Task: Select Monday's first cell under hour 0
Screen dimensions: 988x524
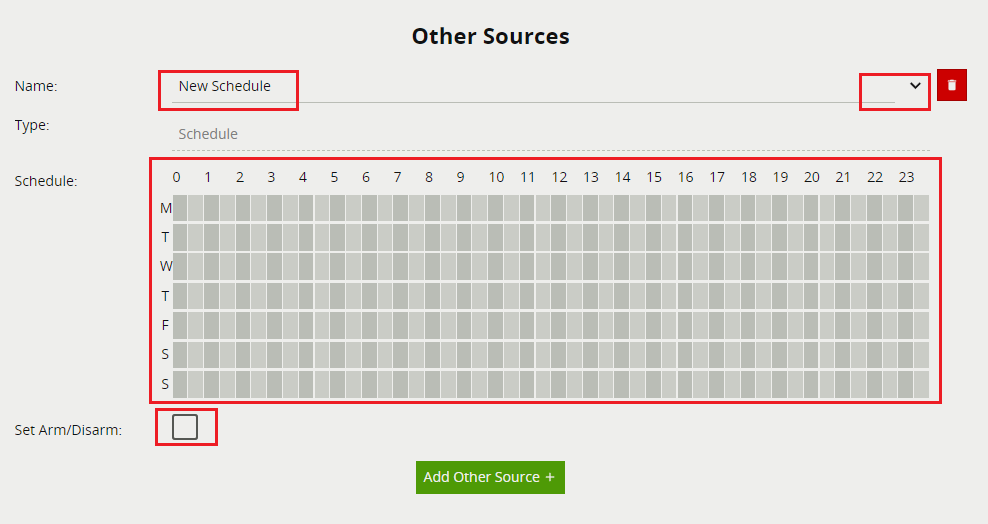Action: (x=181, y=208)
